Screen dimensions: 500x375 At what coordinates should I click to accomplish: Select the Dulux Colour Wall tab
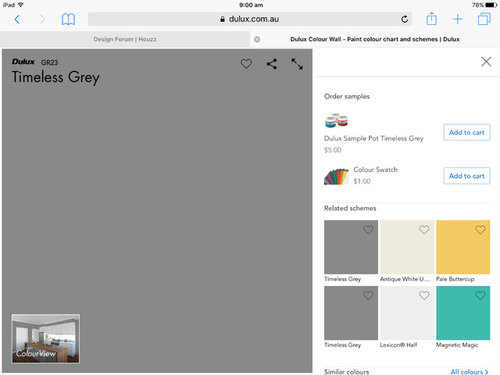point(375,39)
